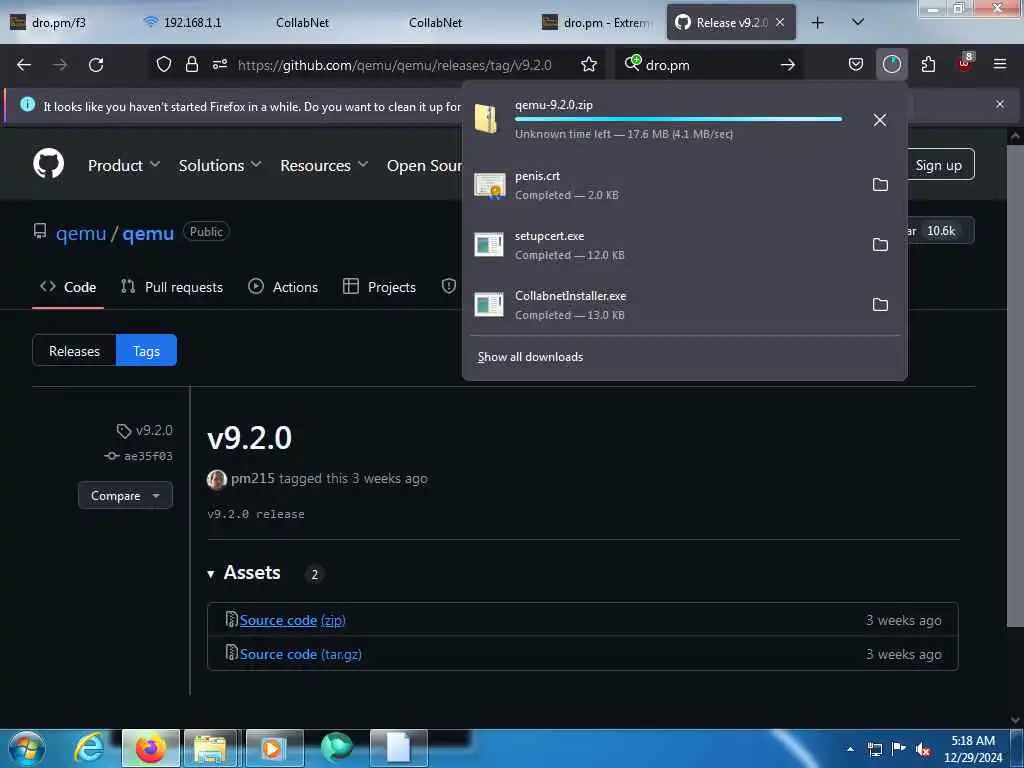Open Windows Explorer from the taskbar
1024x768 pixels.
tap(210, 748)
